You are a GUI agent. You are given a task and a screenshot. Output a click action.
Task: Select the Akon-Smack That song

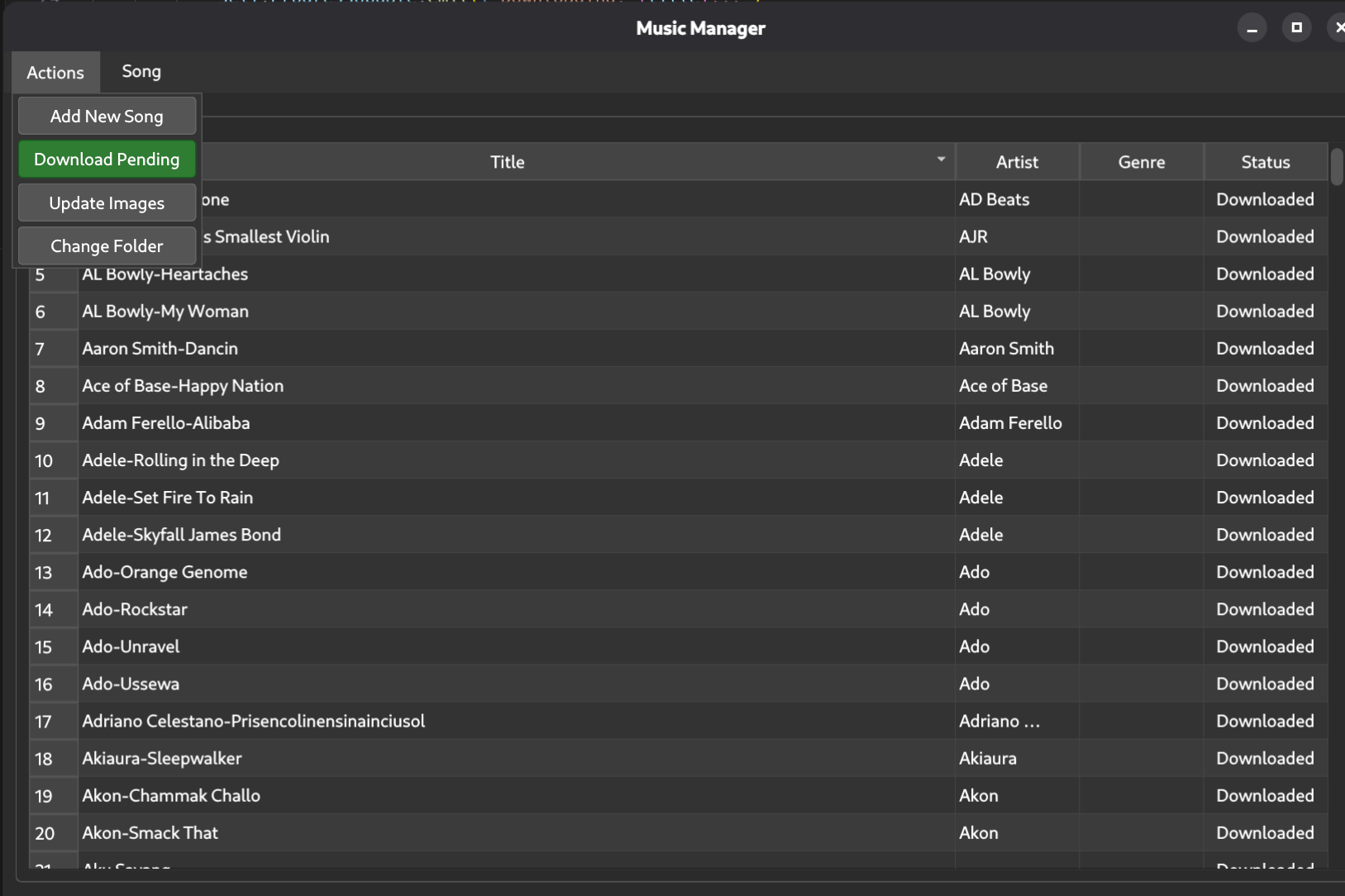pyautogui.click(x=150, y=833)
